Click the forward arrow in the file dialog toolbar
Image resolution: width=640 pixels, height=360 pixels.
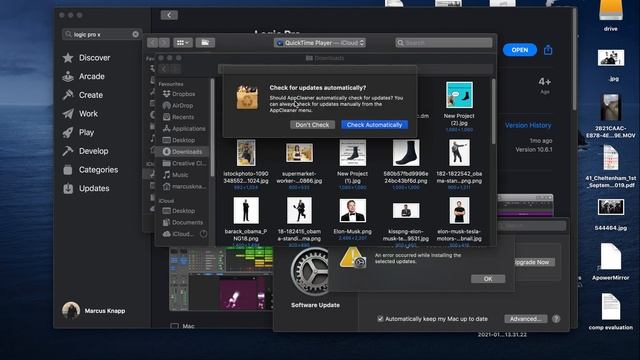[x=164, y=42]
